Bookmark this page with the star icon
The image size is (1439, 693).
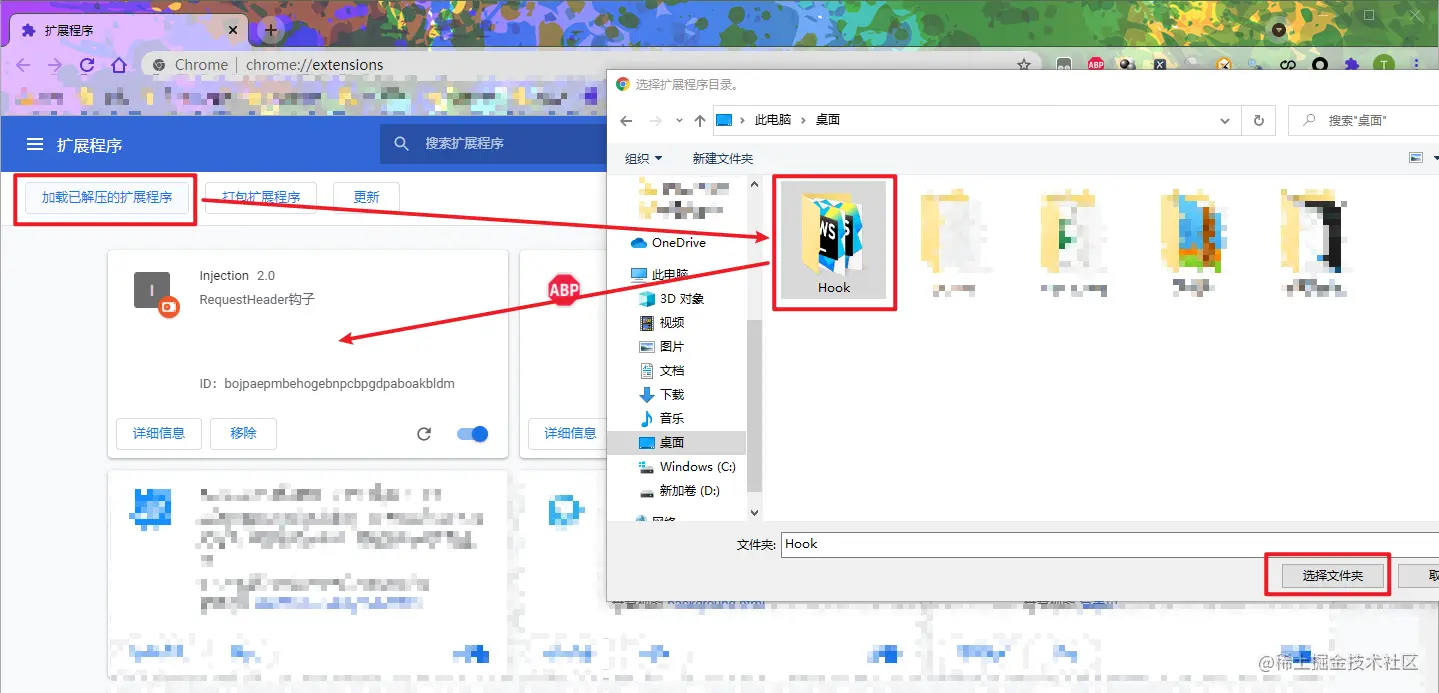1023,65
